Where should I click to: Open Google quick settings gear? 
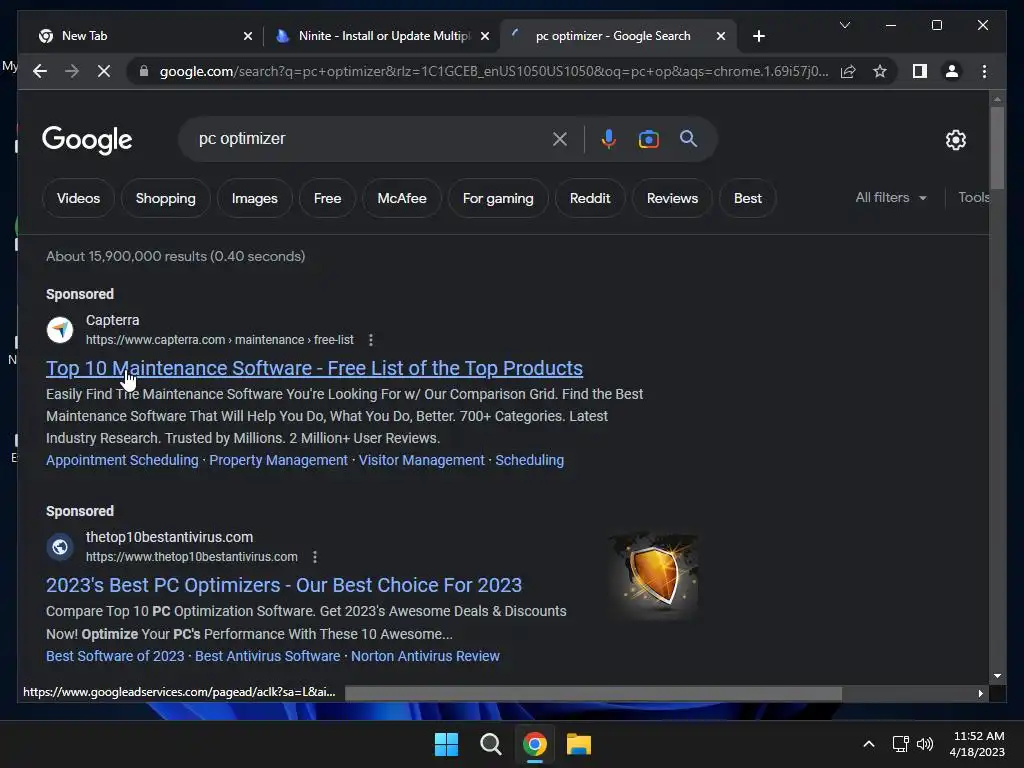[955, 140]
